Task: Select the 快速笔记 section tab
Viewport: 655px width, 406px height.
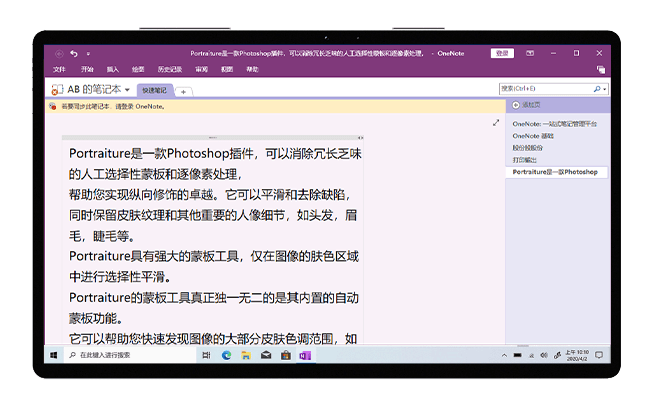Action: (x=155, y=90)
